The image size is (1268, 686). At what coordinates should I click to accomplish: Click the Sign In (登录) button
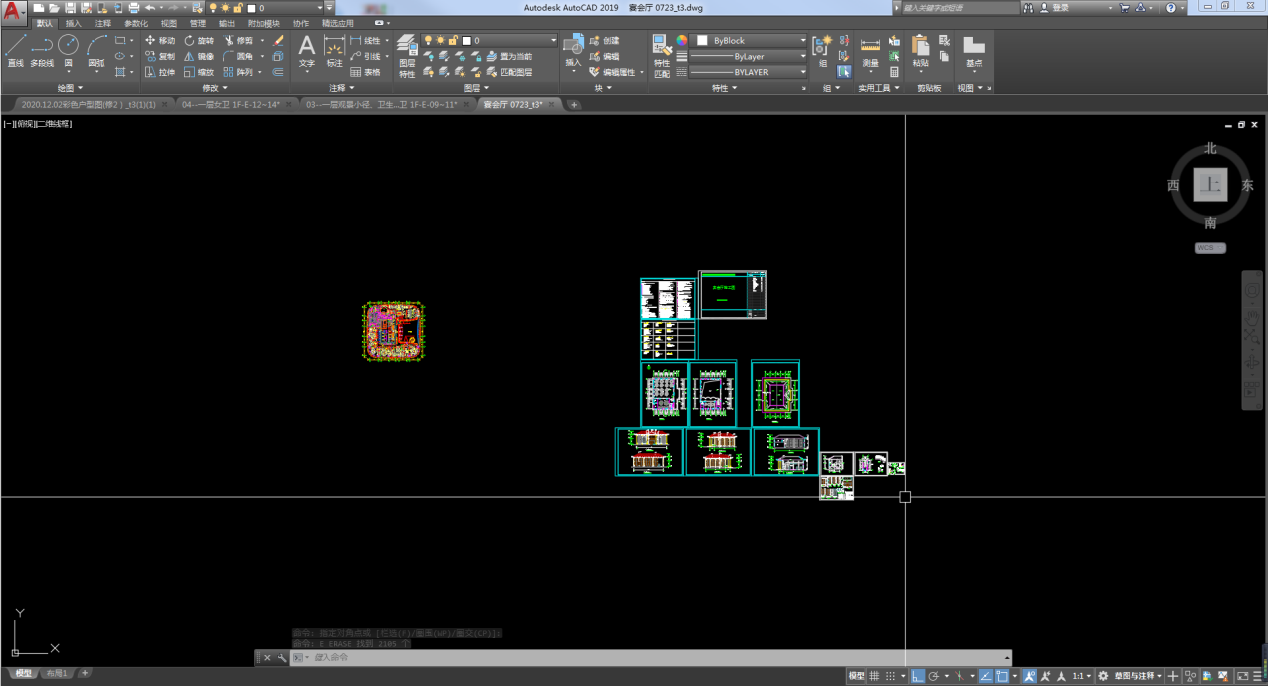click(1055, 8)
